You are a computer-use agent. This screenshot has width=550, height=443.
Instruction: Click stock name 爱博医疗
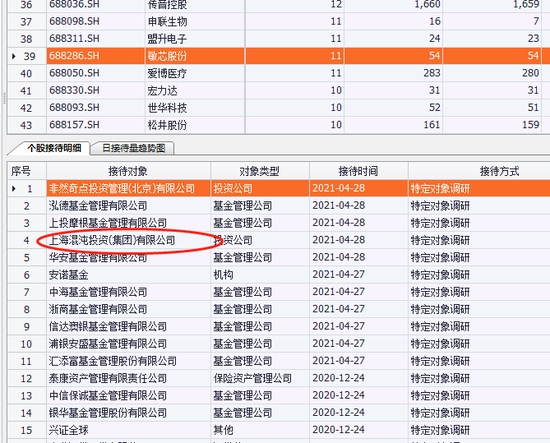tap(167, 73)
